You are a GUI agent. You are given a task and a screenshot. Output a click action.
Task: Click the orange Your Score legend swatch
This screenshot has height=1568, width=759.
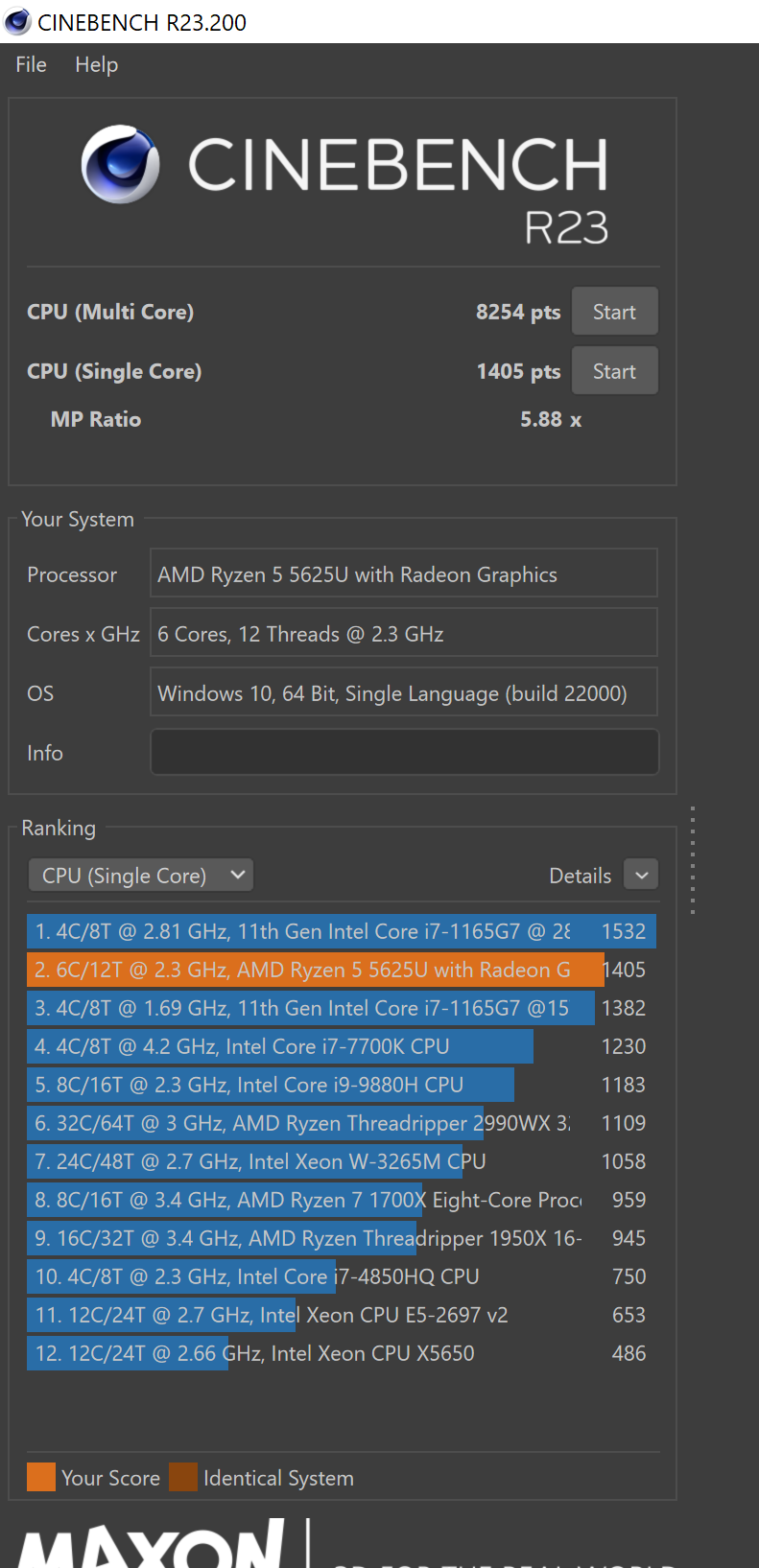pyautogui.click(x=41, y=1477)
